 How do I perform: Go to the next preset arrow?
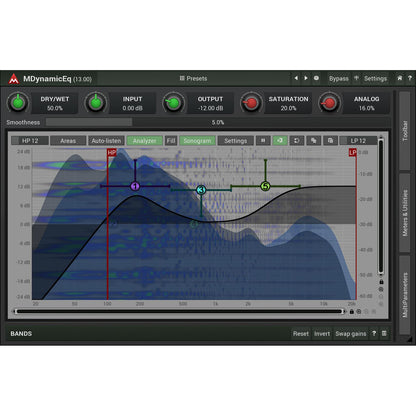pyautogui.click(x=306, y=78)
